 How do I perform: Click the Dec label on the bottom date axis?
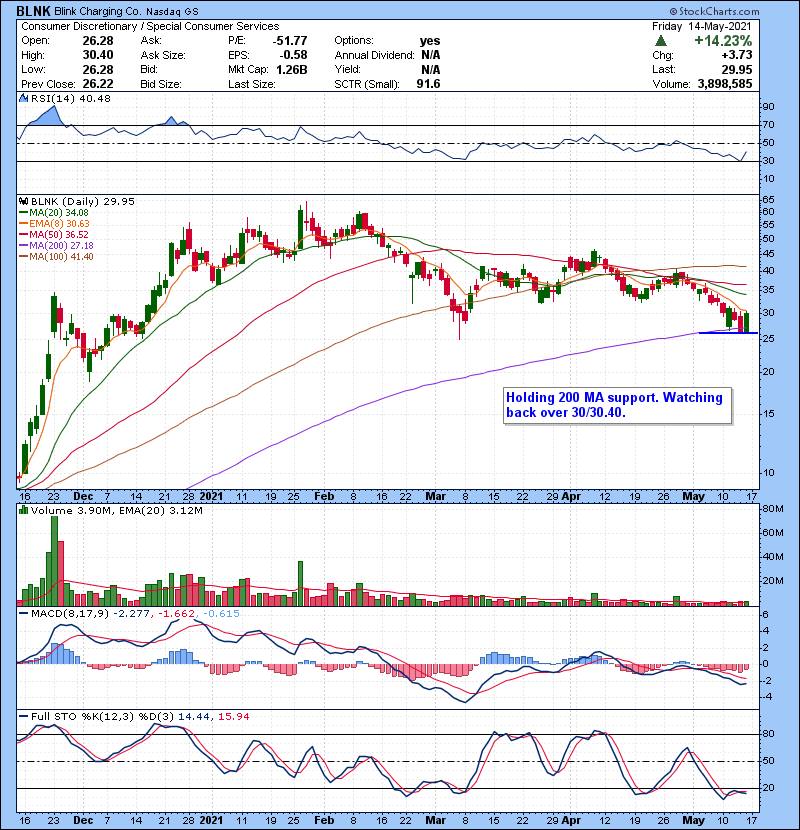tap(83, 820)
